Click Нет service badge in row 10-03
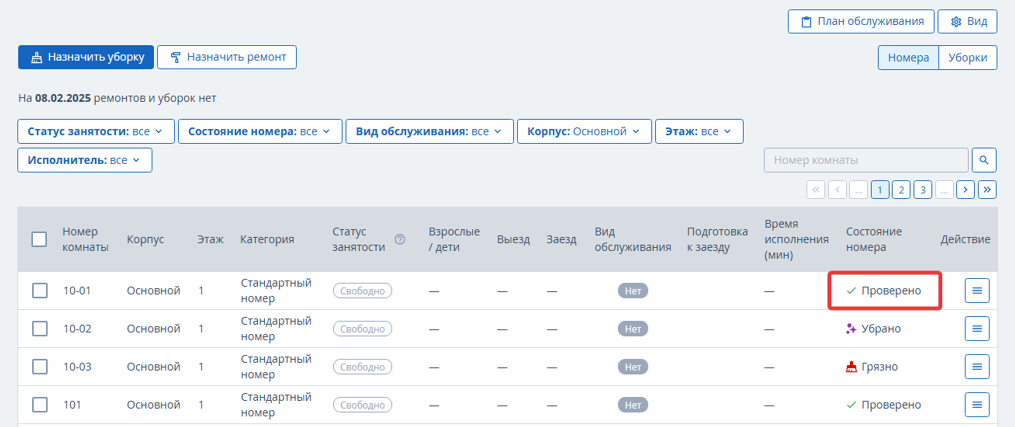Viewport: 1015px width, 427px height. (x=632, y=367)
